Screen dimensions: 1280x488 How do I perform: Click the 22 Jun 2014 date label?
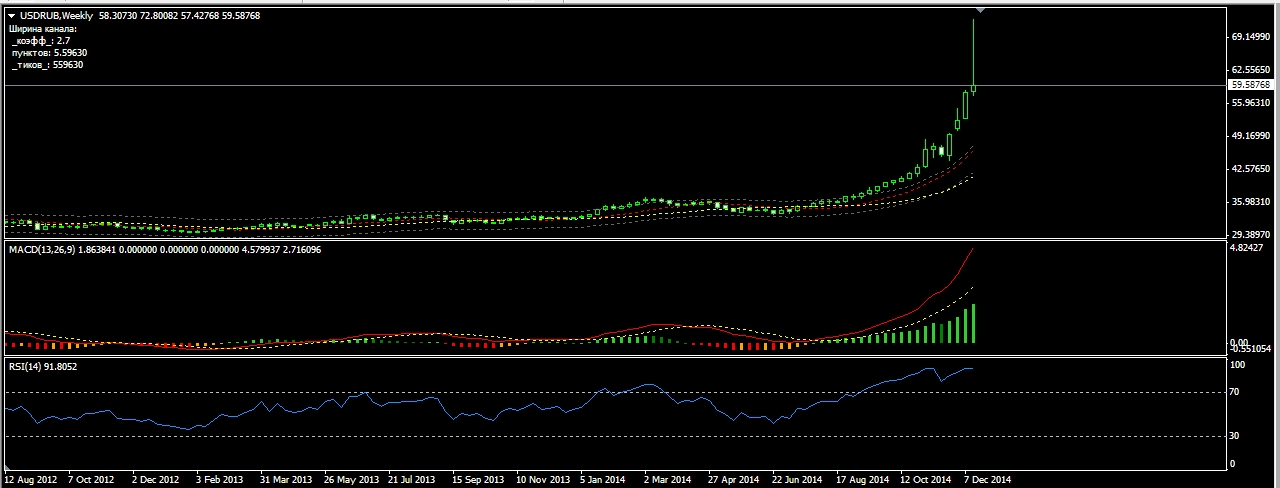797,480
